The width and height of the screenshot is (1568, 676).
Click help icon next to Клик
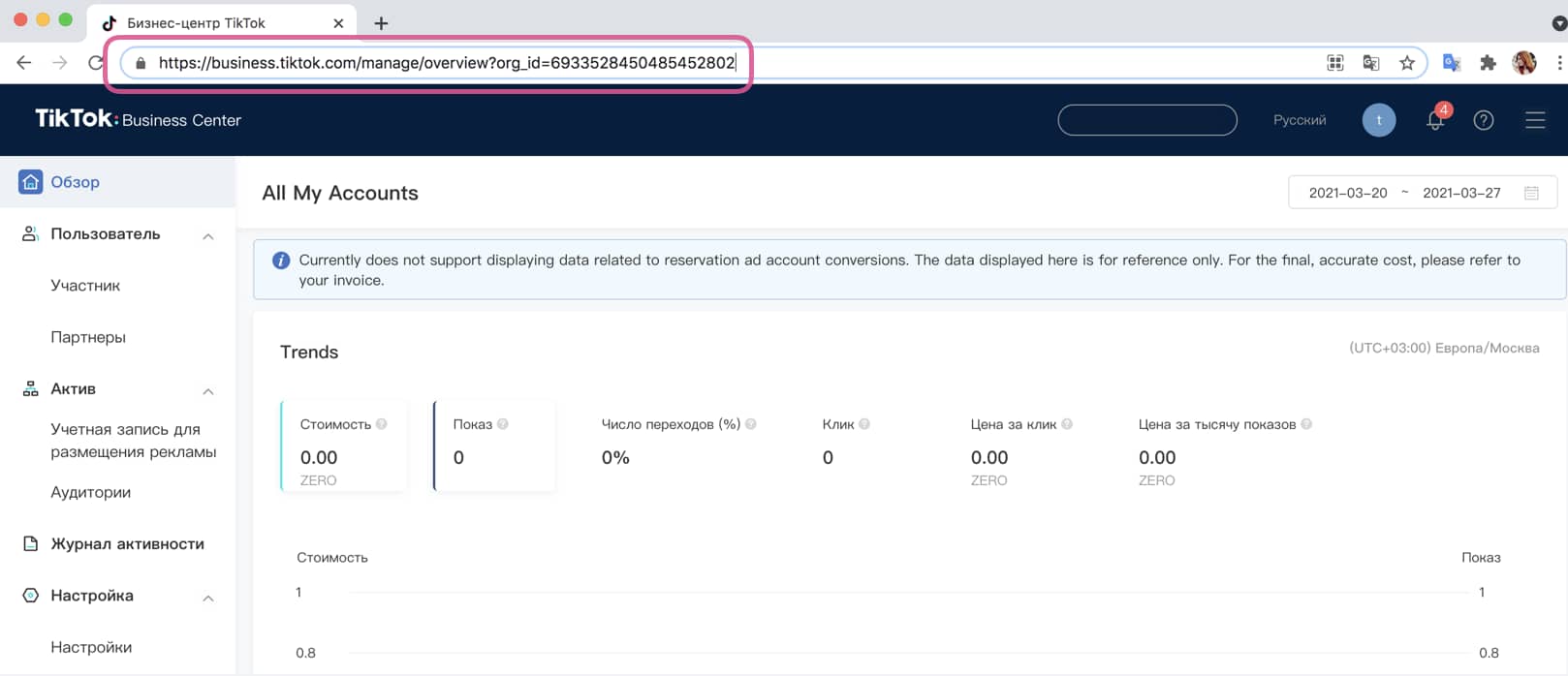point(864,424)
